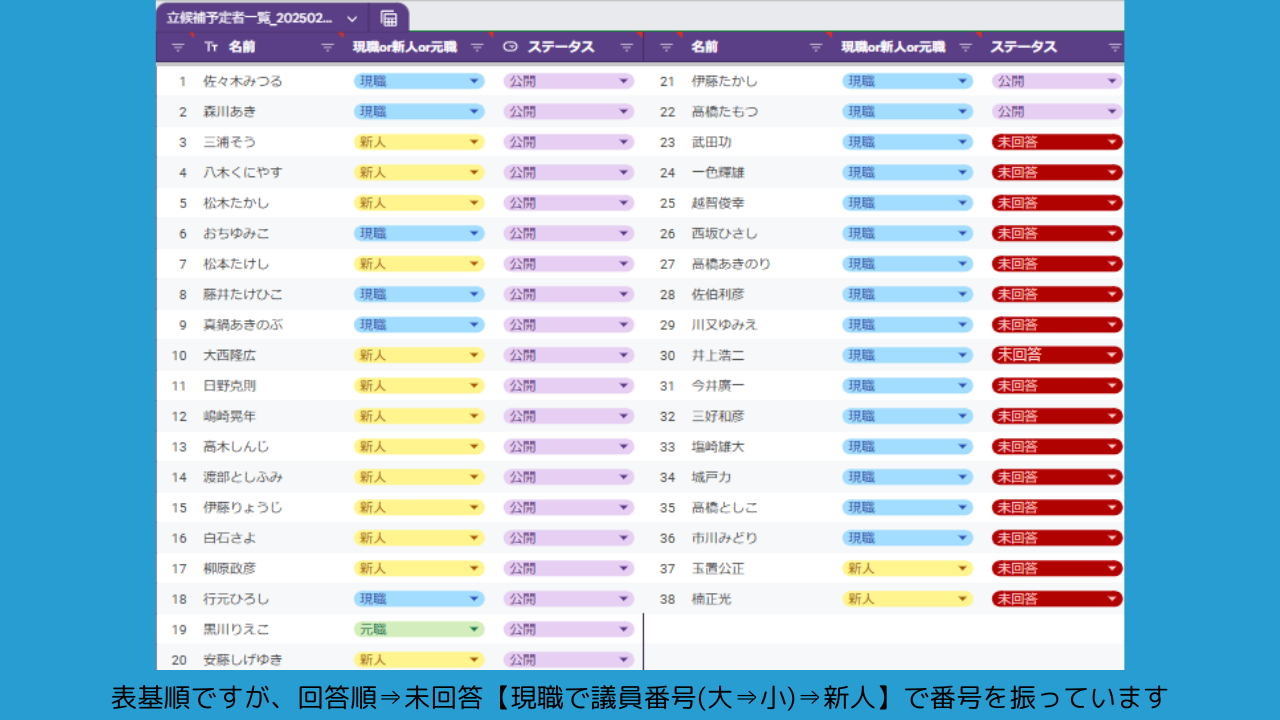1280x720 pixels.
Task: Click filter icon beside right 名前 header
Action: (x=816, y=47)
